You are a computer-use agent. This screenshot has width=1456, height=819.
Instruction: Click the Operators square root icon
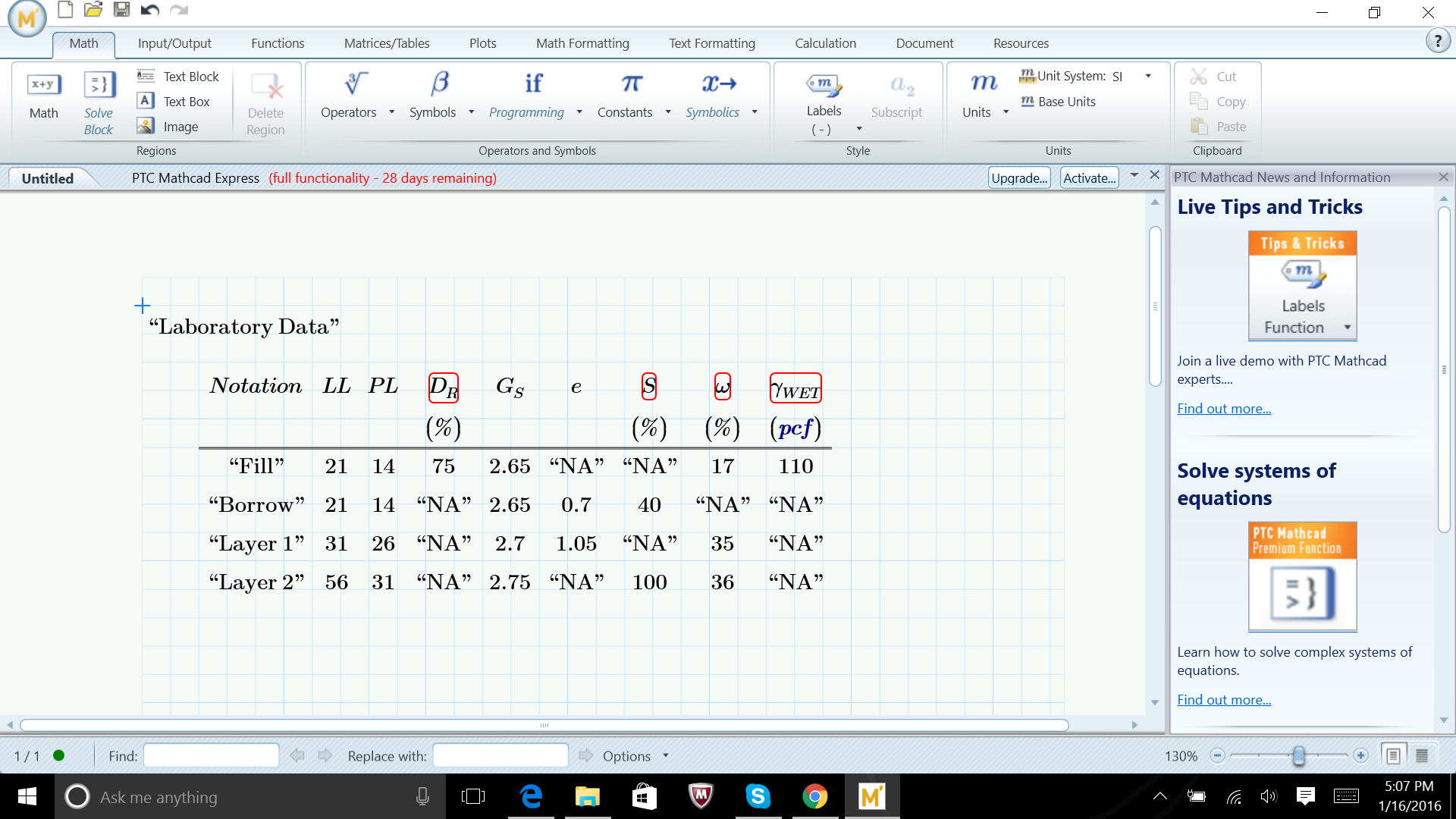pyautogui.click(x=356, y=83)
